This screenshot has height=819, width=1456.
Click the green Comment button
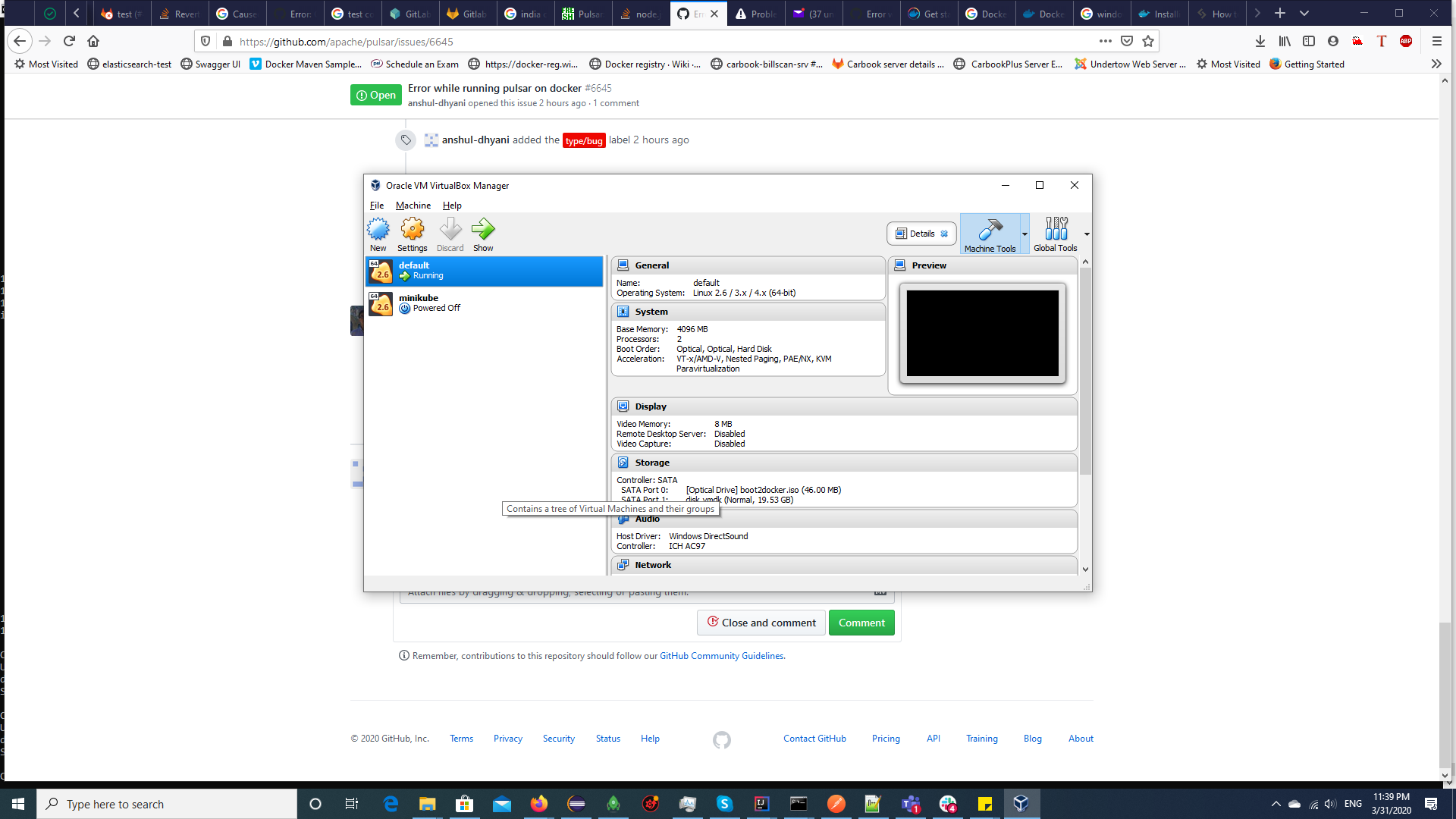coord(861,623)
